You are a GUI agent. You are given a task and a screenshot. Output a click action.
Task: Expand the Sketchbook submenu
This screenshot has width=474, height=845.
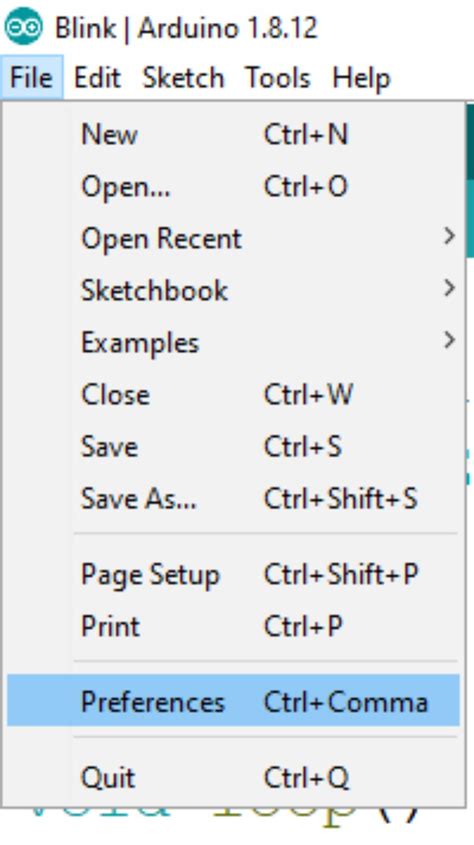click(x=233, y=290)
